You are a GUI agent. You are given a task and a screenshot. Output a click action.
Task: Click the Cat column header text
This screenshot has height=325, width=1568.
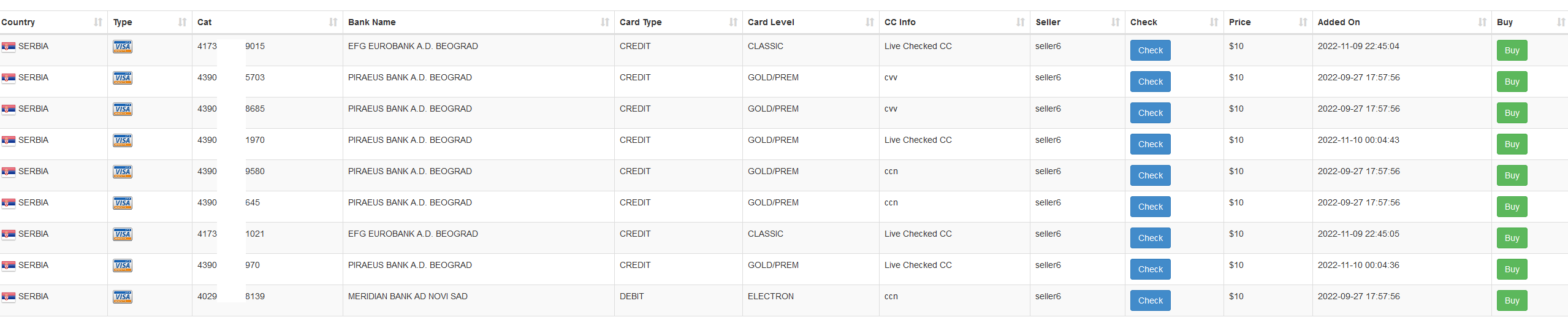coord(204,22)
